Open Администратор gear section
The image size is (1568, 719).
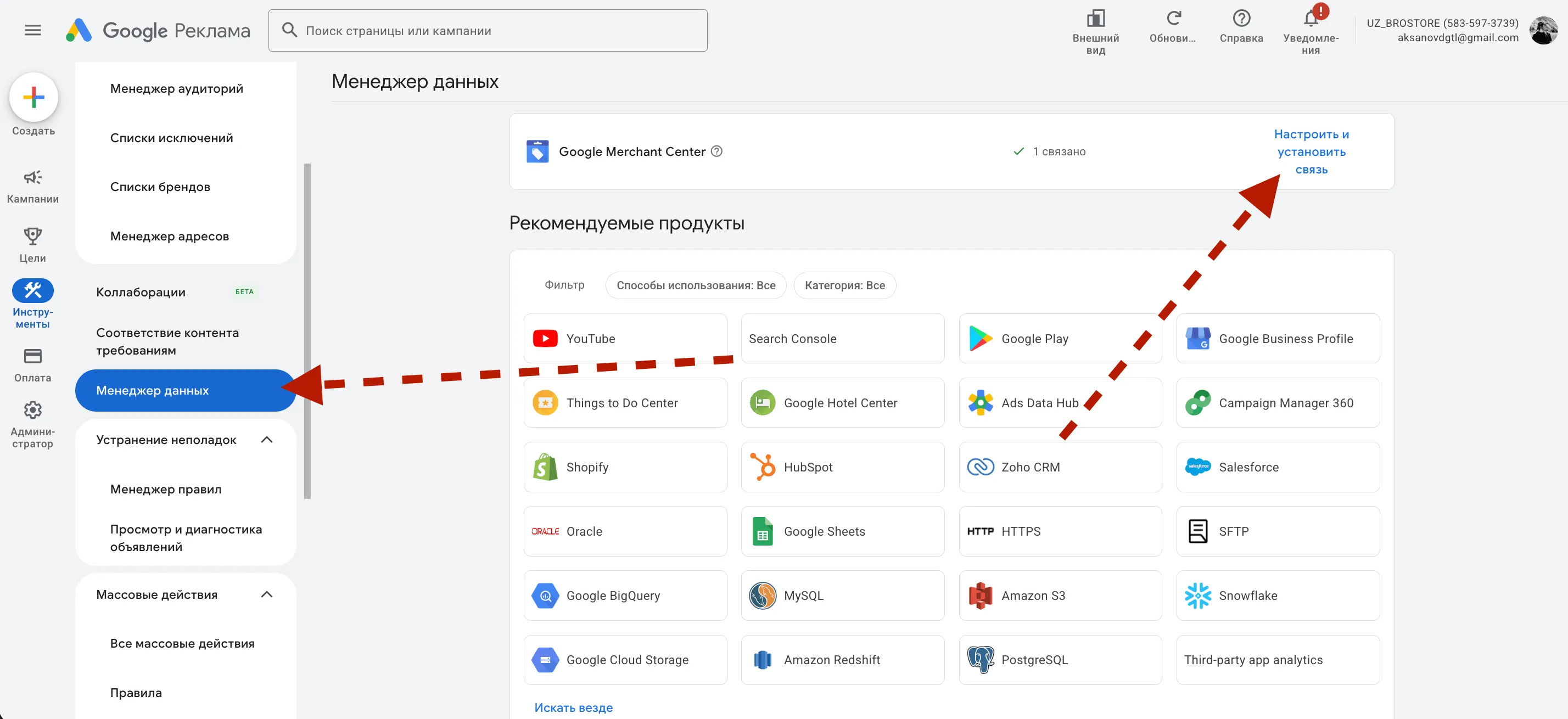(x=33, y=425)
